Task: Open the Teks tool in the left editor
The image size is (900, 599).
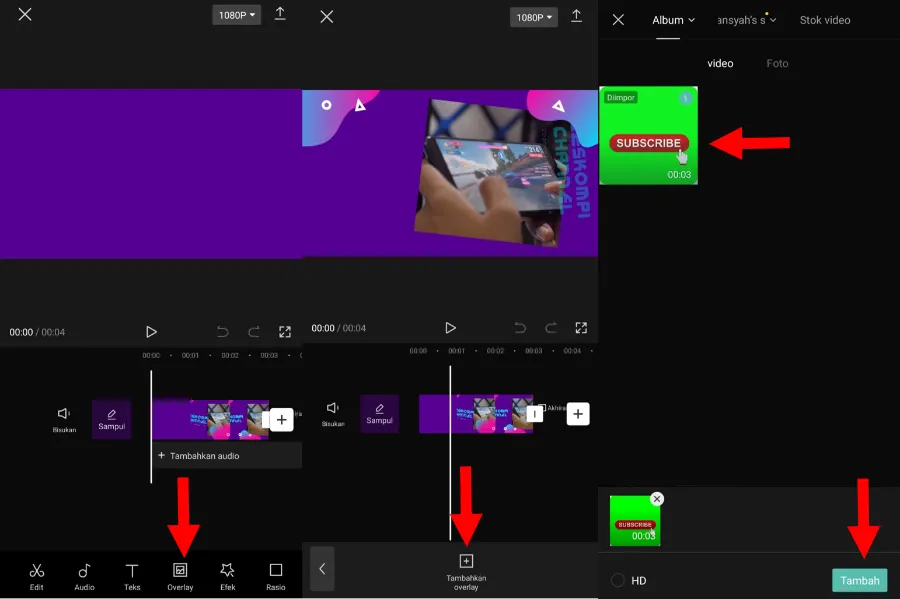Action: click(x=132, y=576)
